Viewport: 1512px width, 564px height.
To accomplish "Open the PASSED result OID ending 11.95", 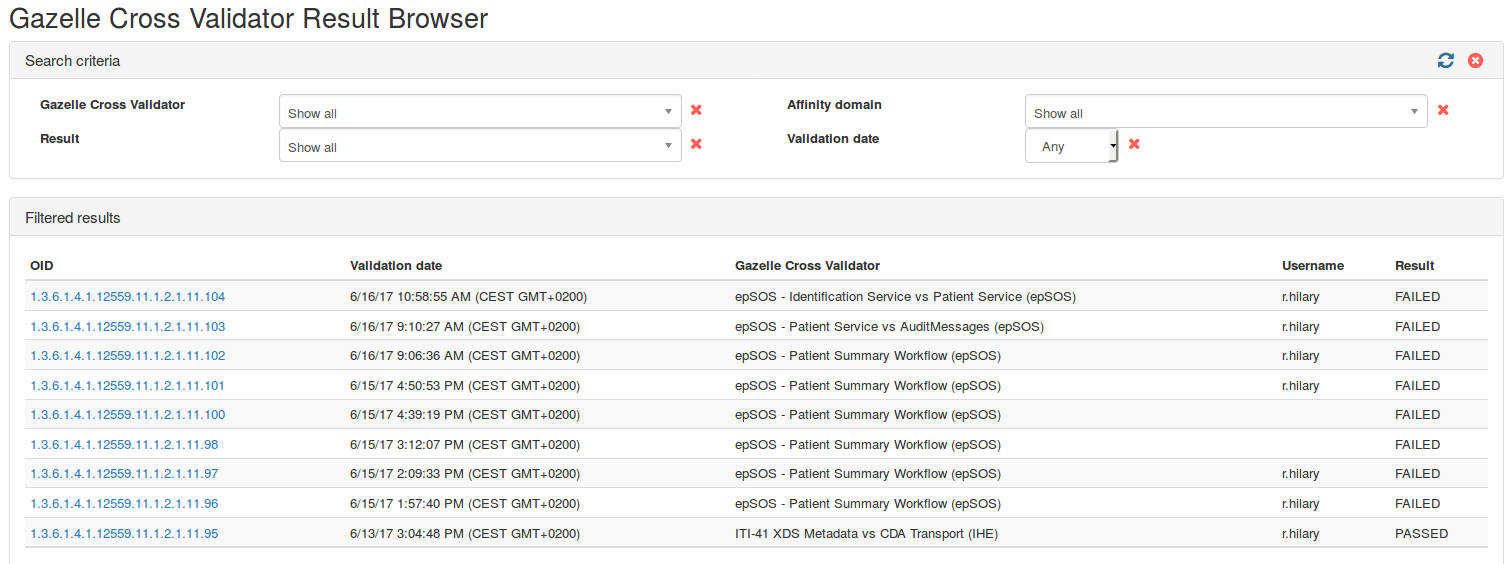I will (124, 534).
